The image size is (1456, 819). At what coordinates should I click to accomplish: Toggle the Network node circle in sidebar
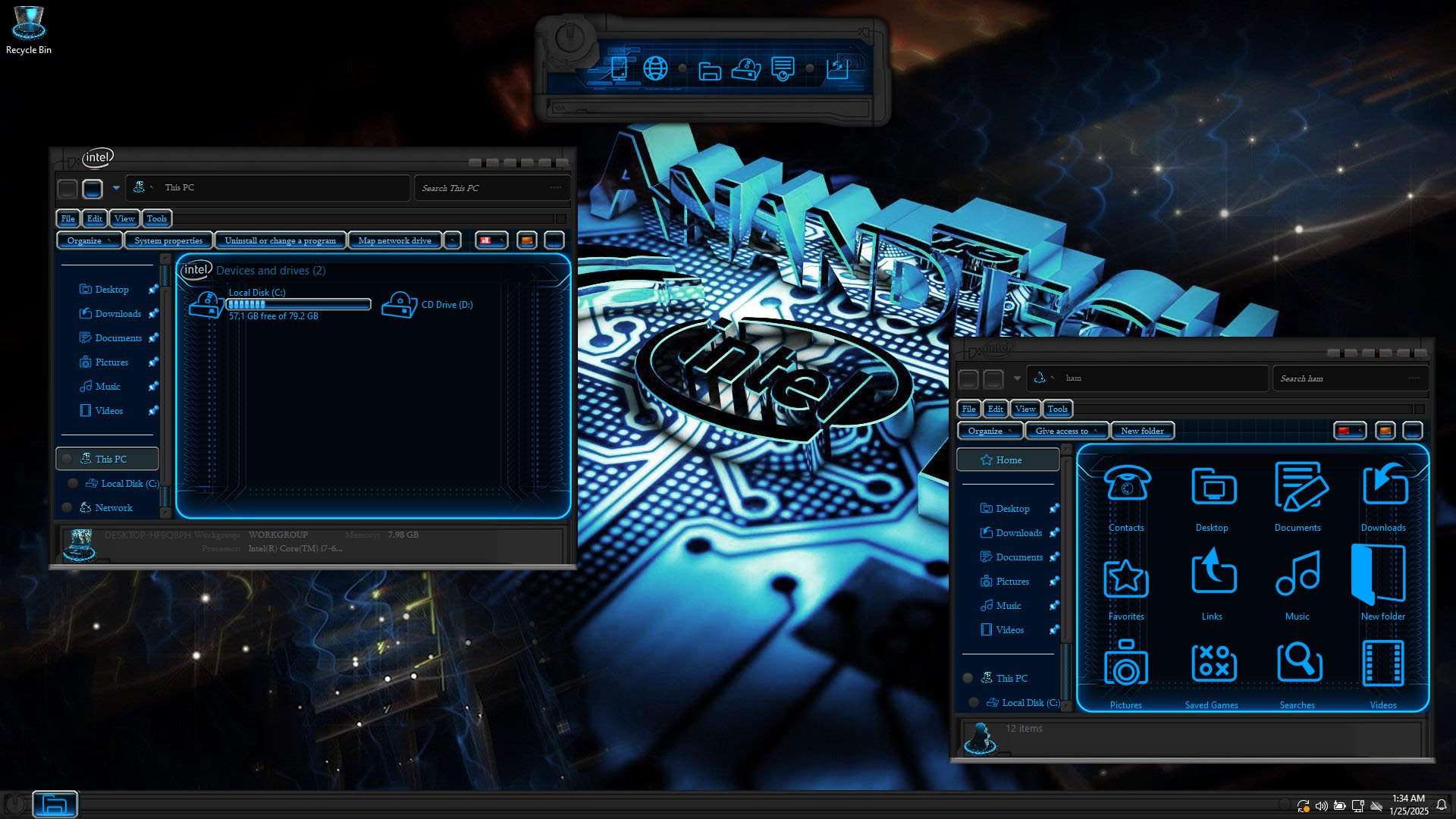click(x=67, y=507)
